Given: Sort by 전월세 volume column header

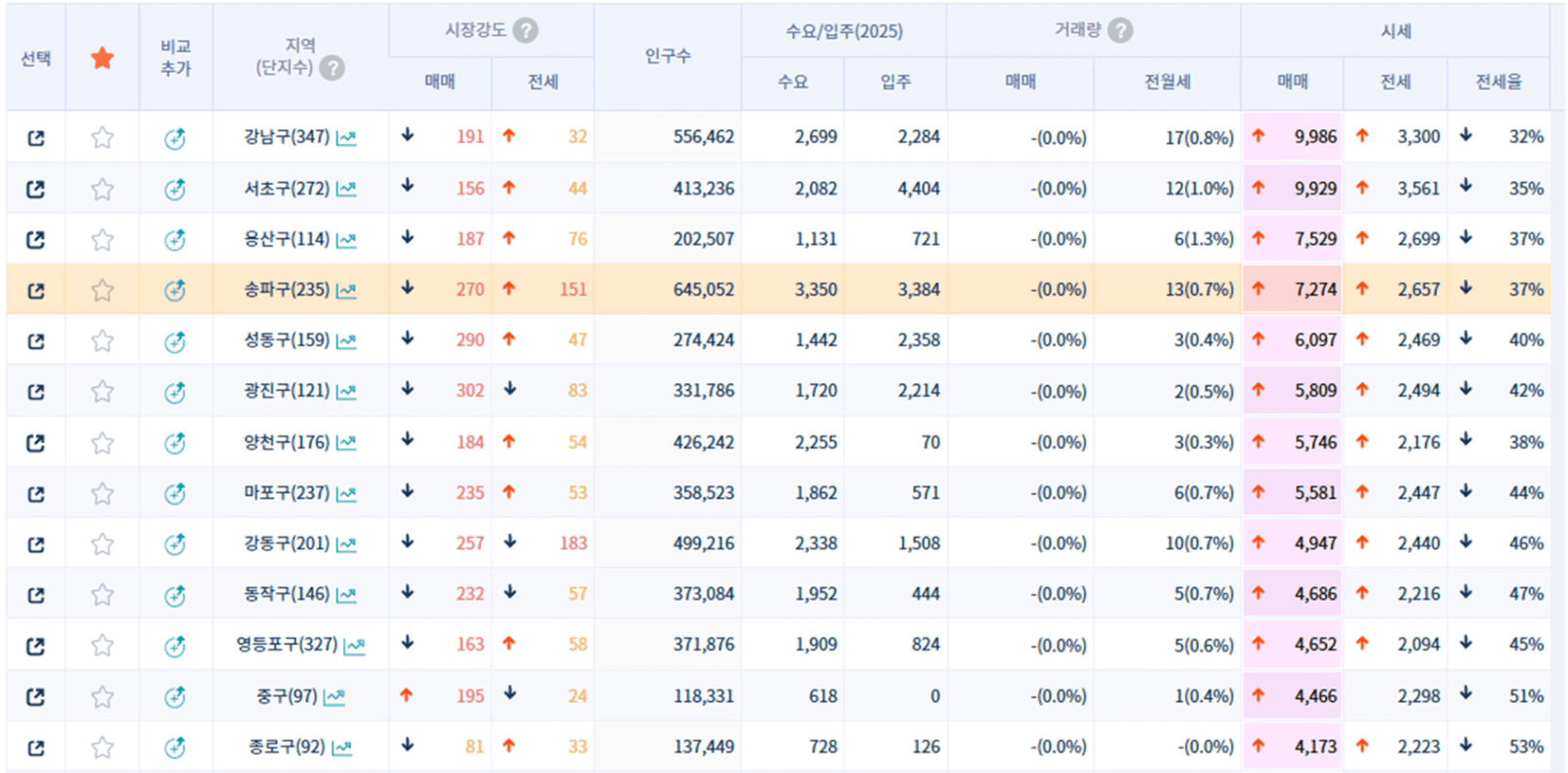Looking at the screenshot, I should point(1167,83).
